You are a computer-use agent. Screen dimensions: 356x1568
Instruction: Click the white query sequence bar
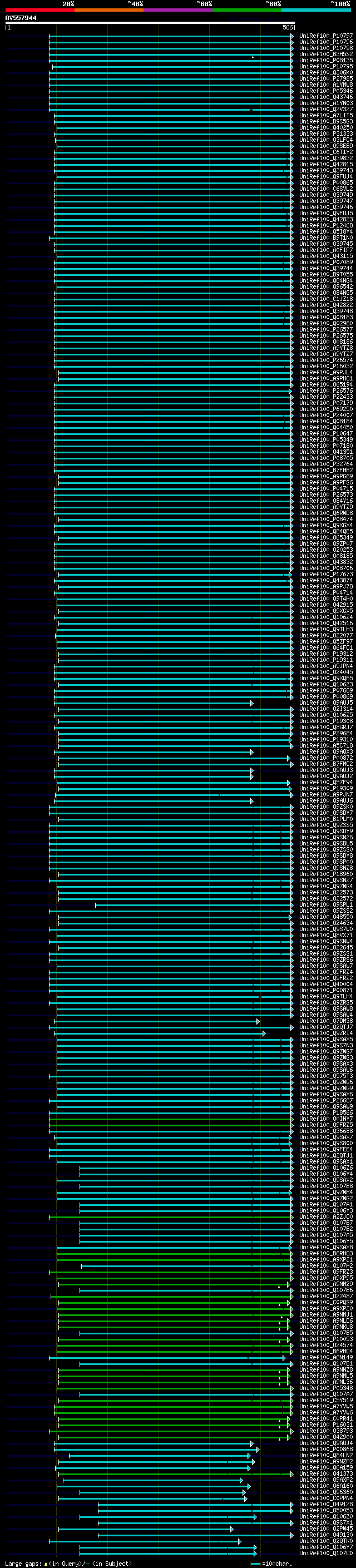(x=150, y=22)
